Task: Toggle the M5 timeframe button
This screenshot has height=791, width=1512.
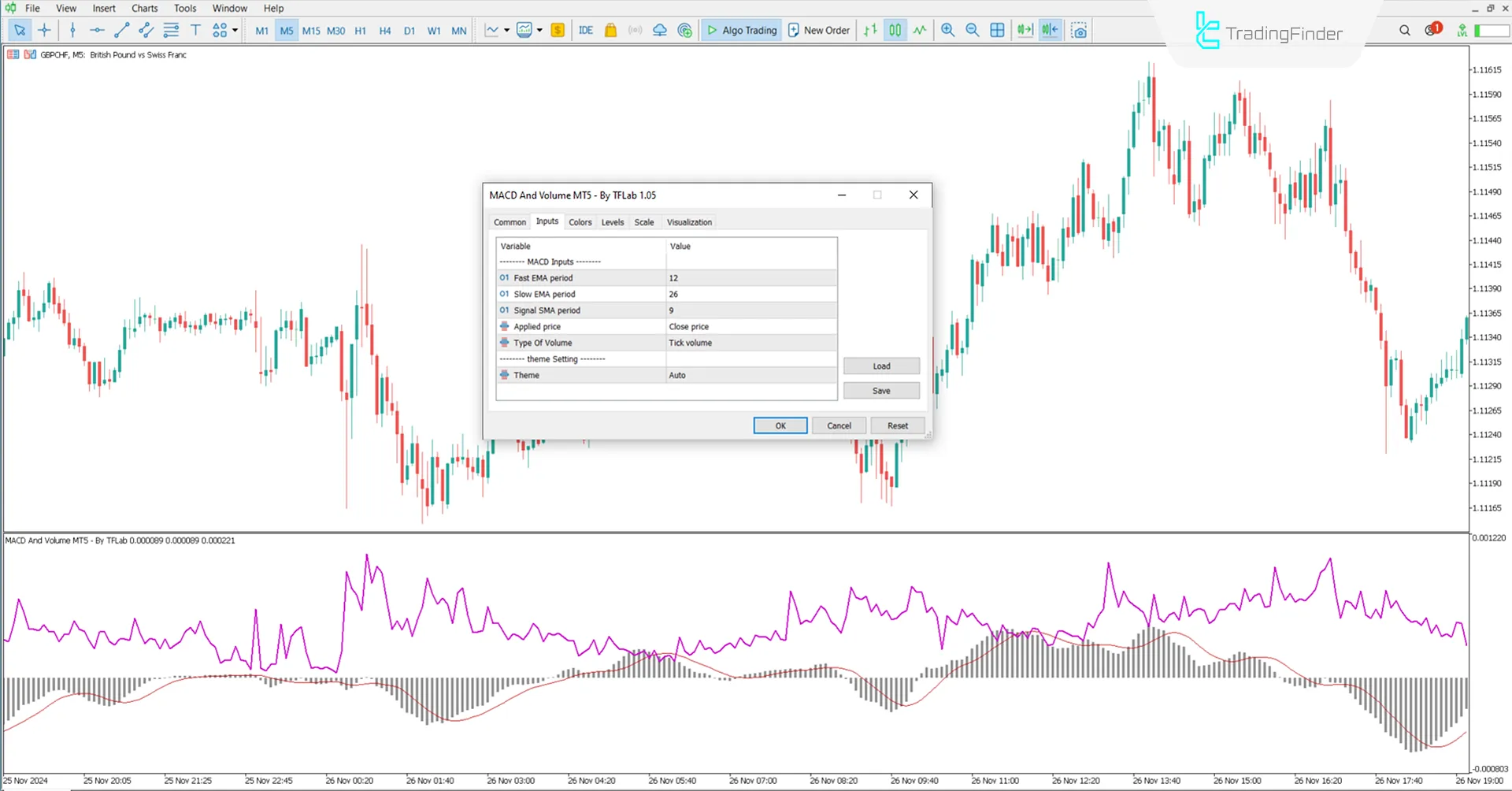Action: (286, 31)
